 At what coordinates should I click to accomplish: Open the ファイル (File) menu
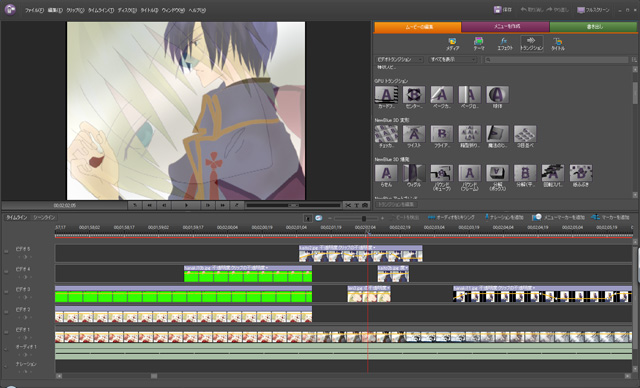[34, 10]
